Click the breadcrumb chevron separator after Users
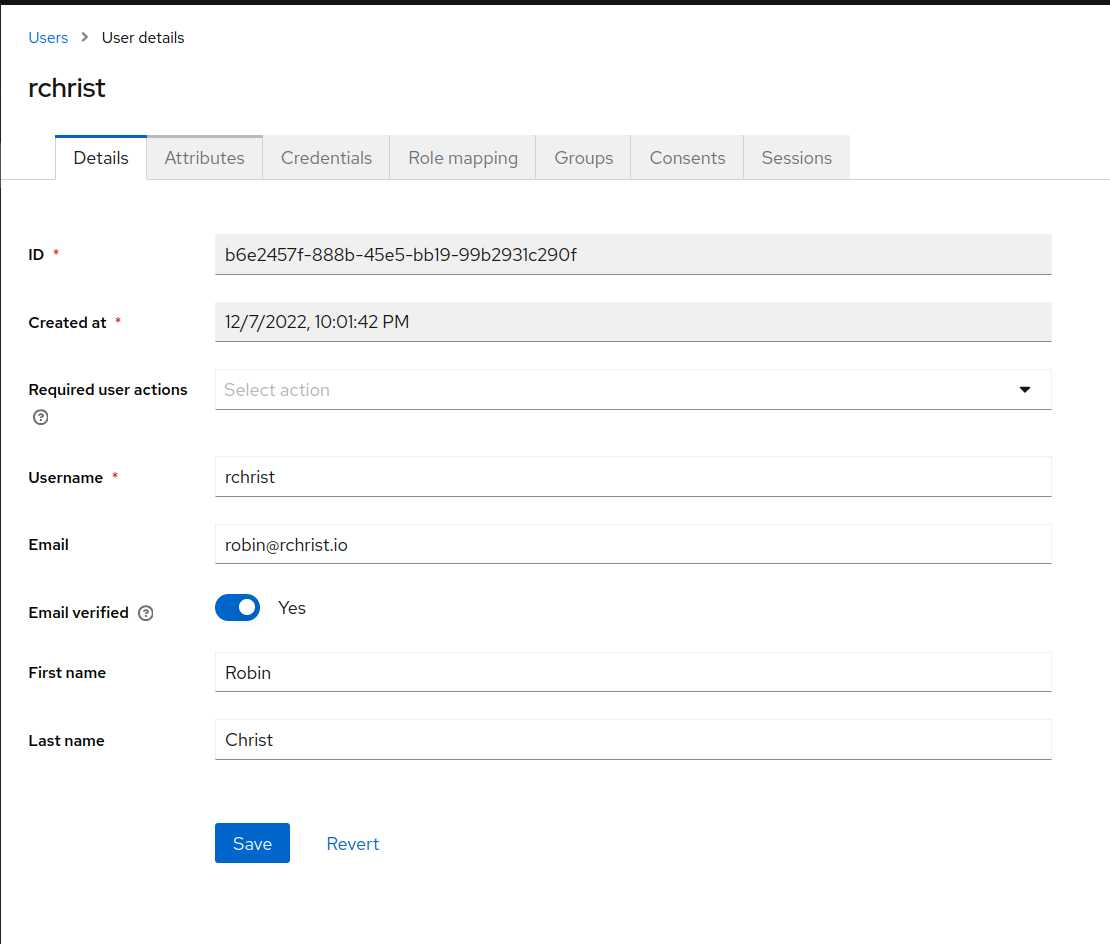 click(85, 37)
